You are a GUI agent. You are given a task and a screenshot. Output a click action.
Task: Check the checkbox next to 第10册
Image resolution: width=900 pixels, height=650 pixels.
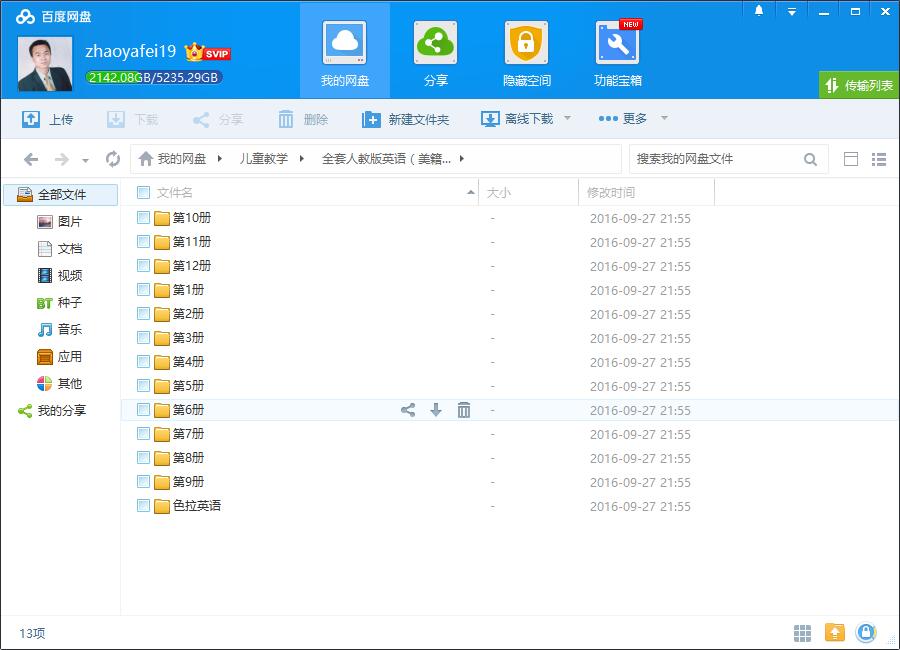point(142,217)
